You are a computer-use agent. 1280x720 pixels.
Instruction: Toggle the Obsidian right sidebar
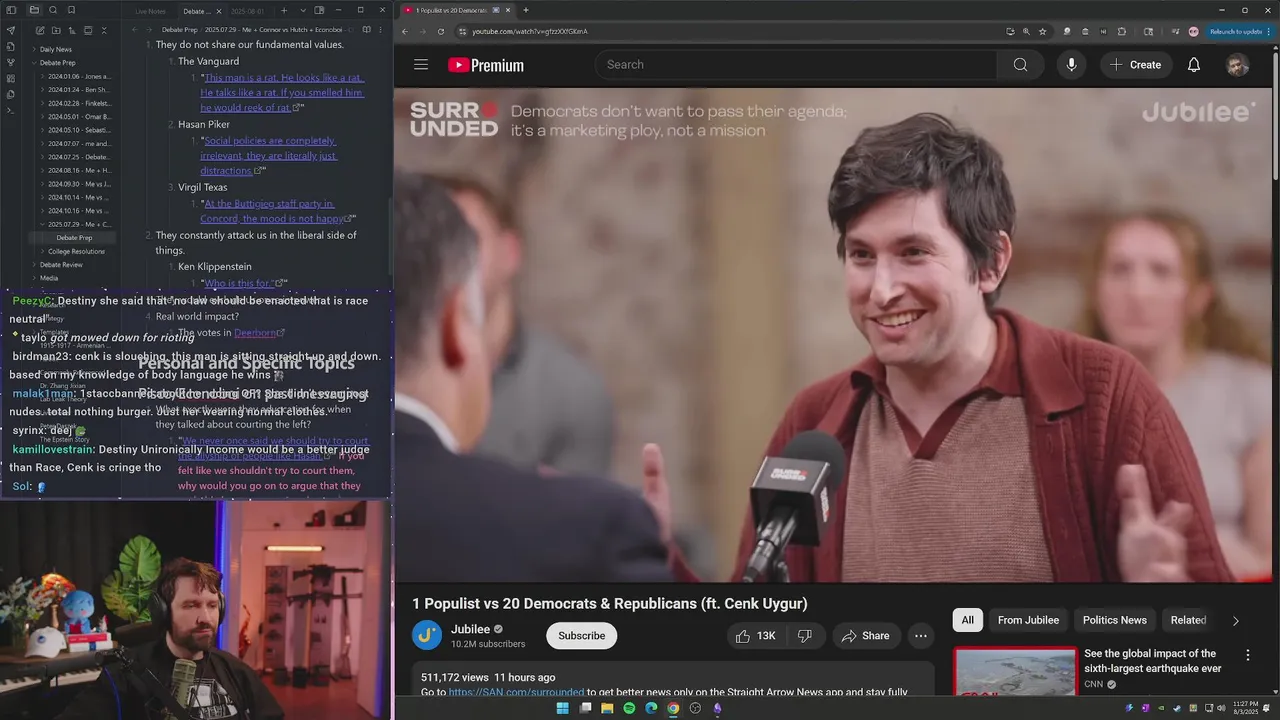[319, 10]
